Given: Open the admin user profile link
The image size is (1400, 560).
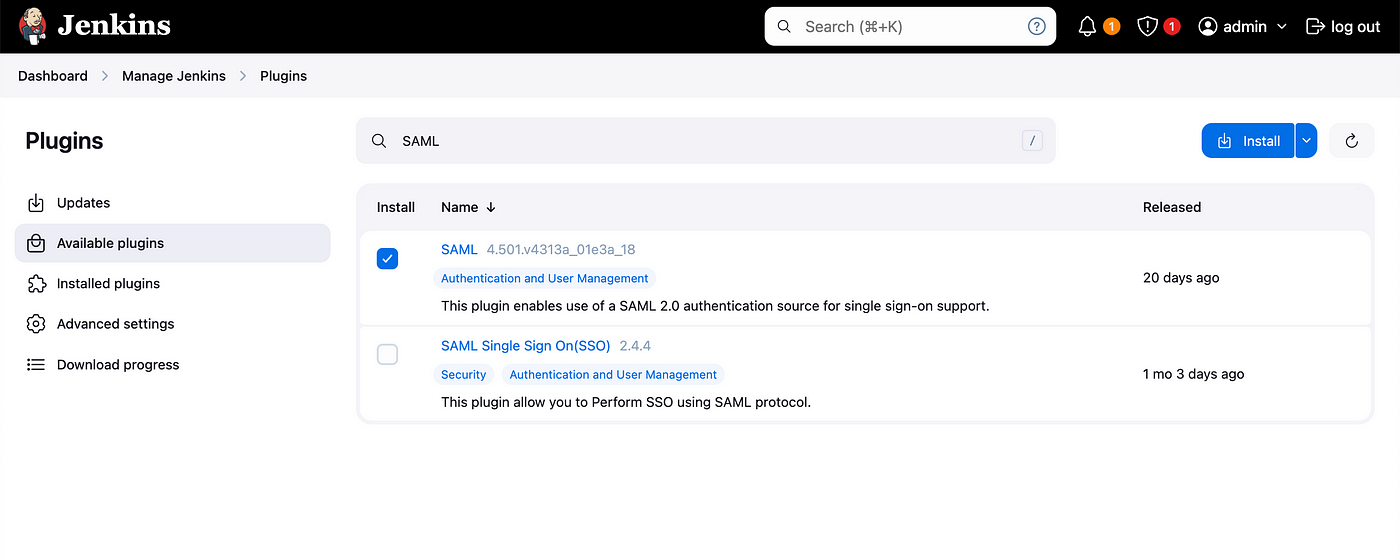Looking at the screenshot, I should pyautogui.click(x=1245, y=27).
